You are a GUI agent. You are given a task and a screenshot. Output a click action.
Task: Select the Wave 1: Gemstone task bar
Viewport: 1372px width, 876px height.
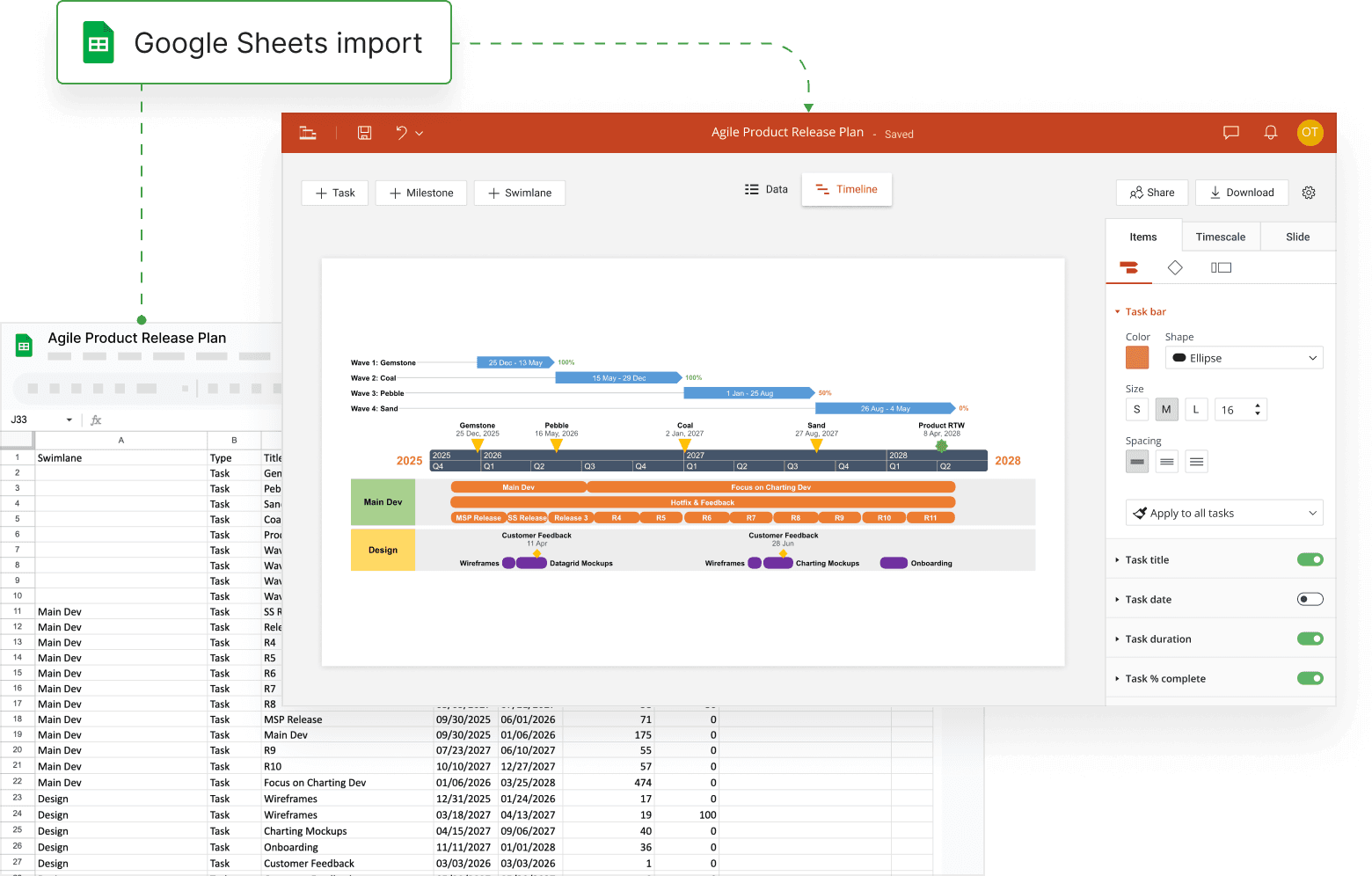coord(515,362)
